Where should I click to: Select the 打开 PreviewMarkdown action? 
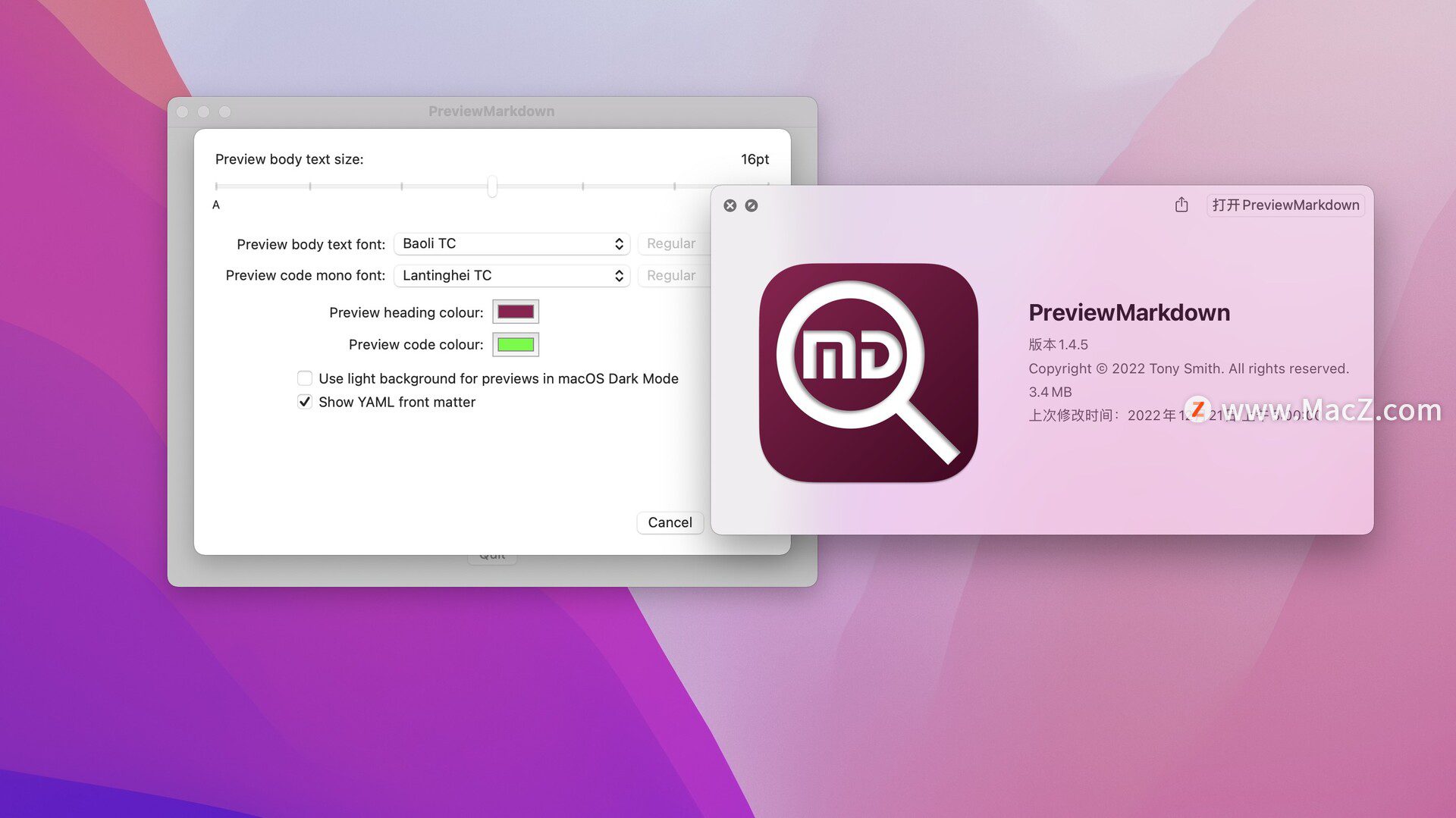[1285, 205]
